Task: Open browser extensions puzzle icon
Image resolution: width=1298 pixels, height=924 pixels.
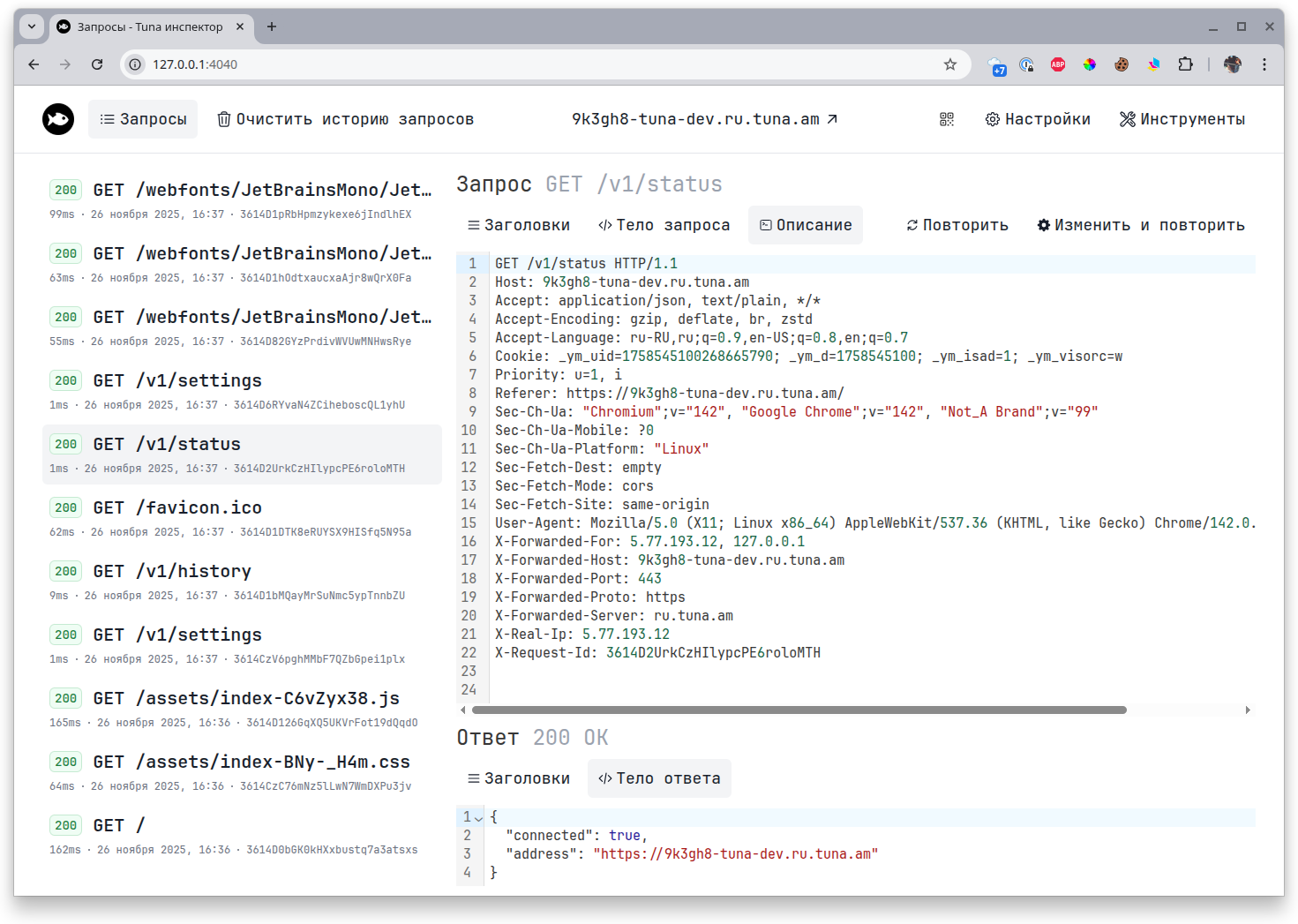Action: pos(1185,64)
